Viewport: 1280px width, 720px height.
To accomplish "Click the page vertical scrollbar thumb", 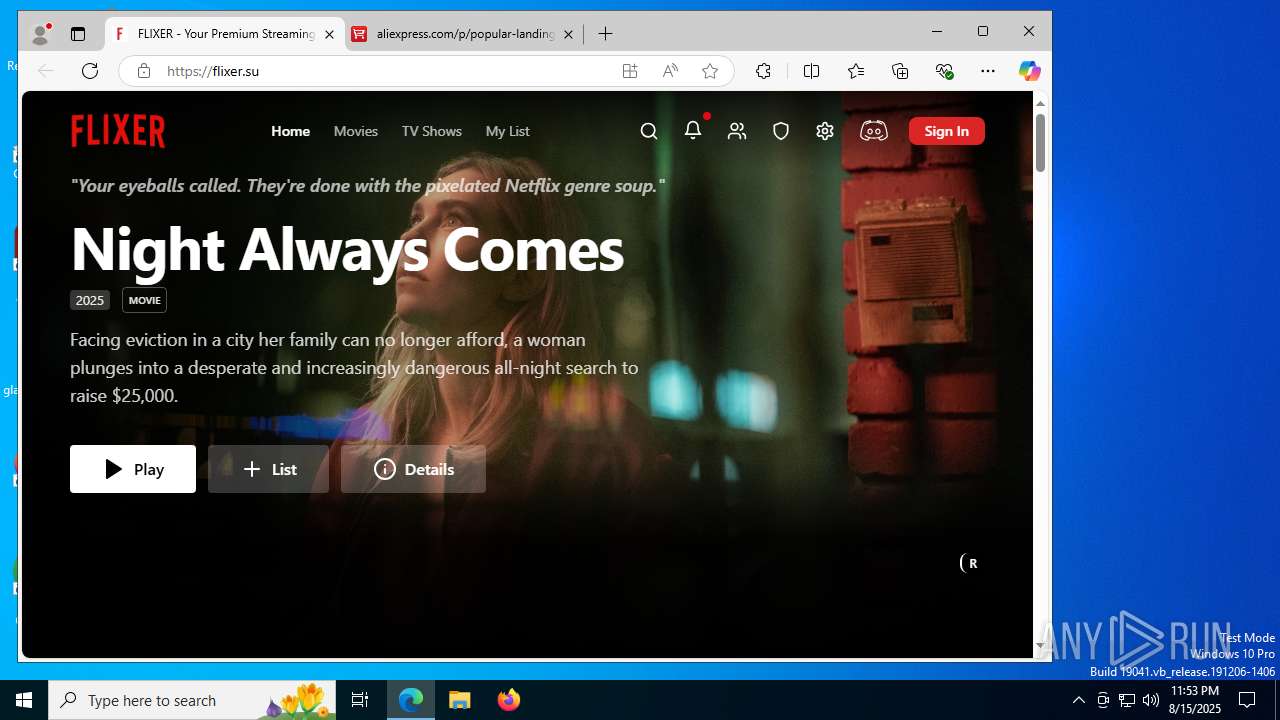I will point(1040,142).
